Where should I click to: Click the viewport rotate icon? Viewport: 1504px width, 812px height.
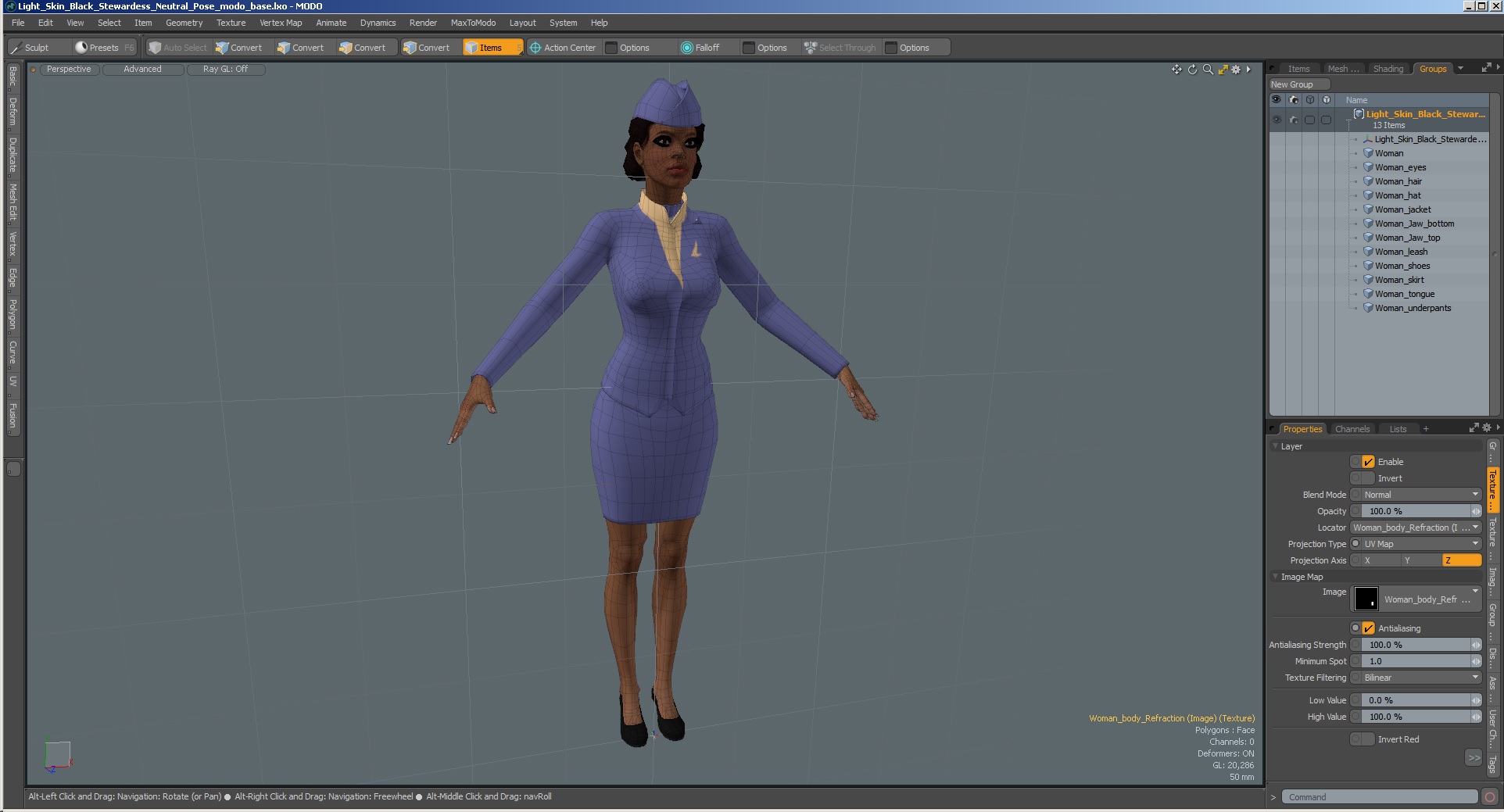pyautogui.click(x=1192, y=70)
